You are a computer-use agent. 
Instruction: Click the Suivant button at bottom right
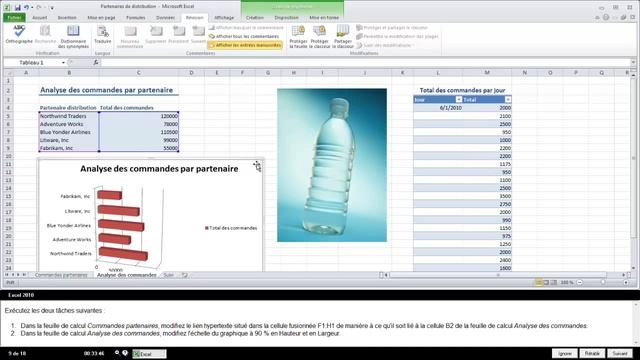point(620,353)
